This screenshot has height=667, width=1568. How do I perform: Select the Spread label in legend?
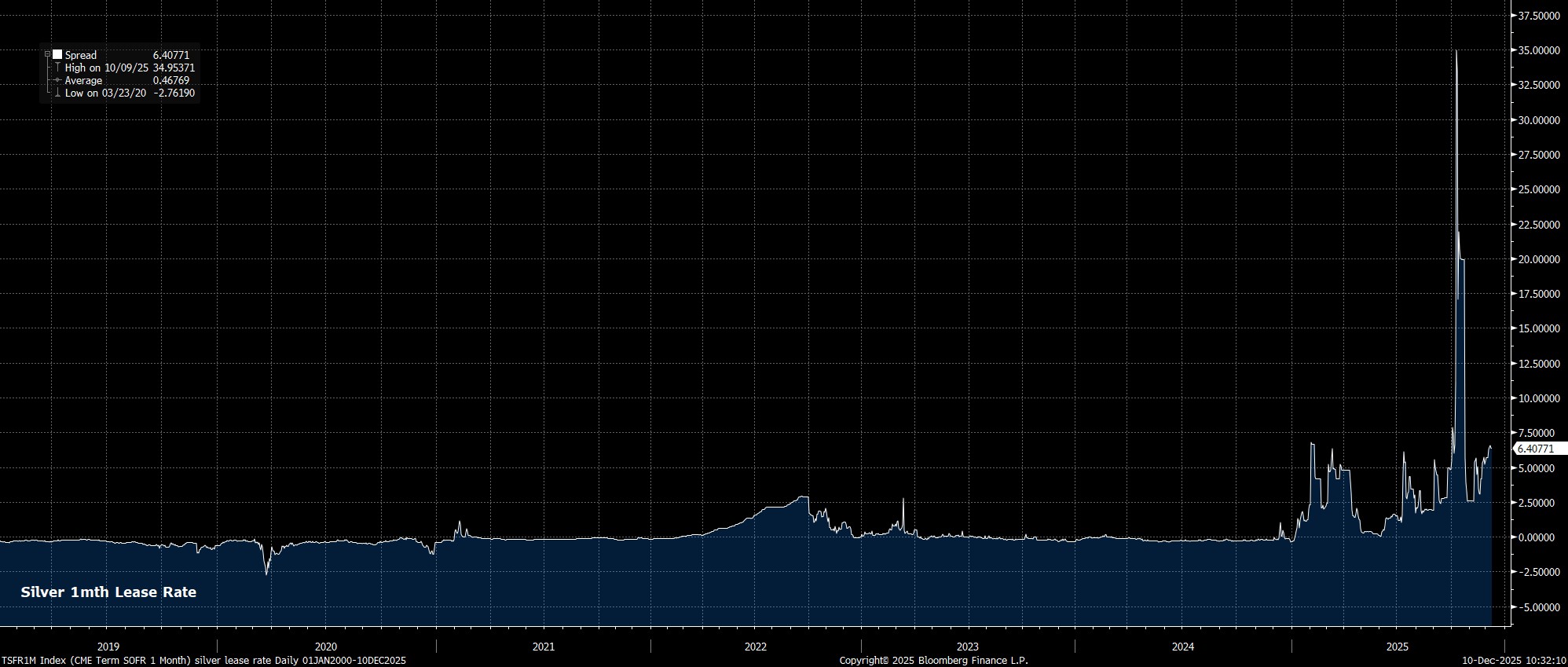coord(81,55)
